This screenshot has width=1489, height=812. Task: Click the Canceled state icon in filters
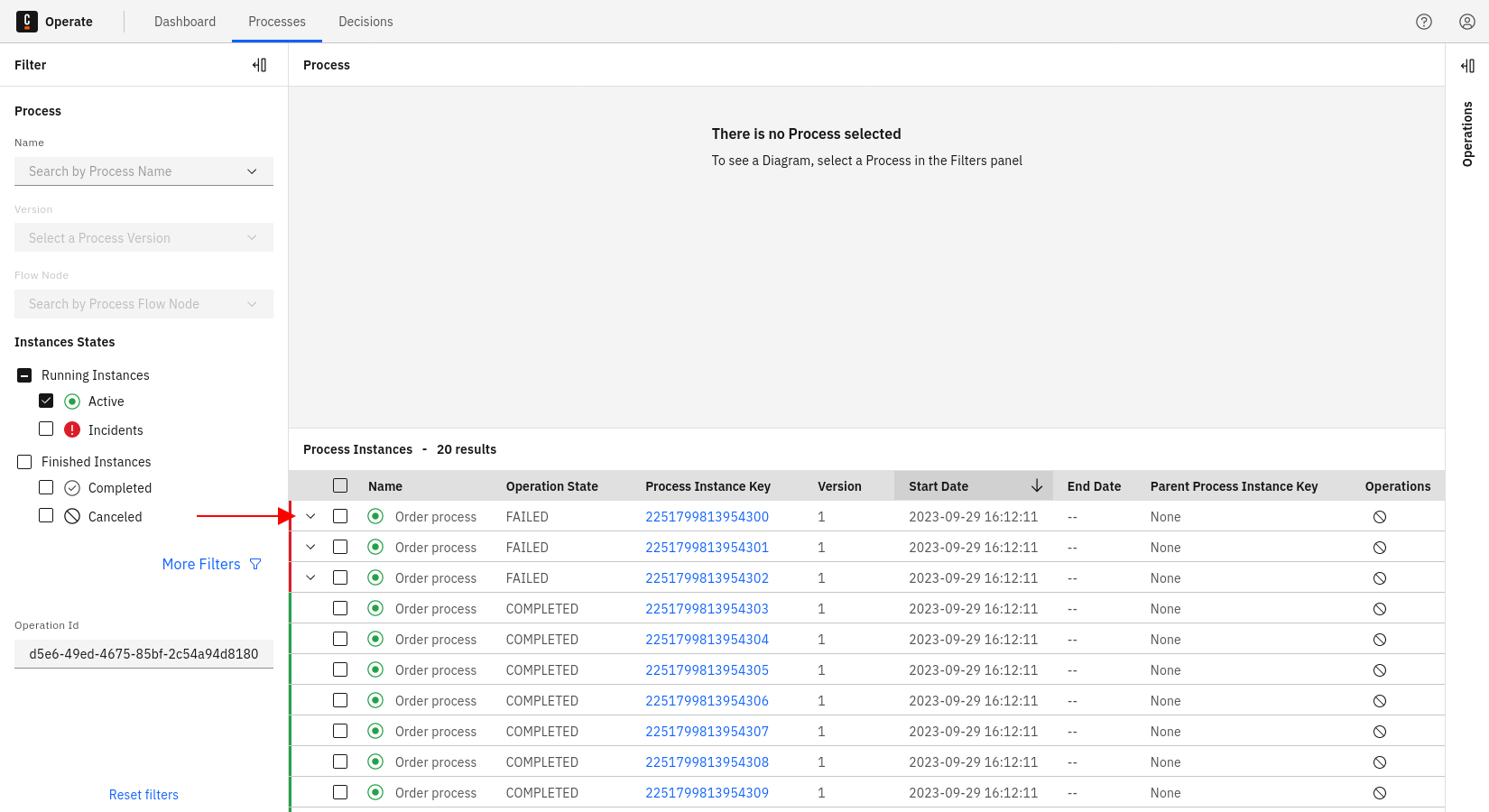72,516
